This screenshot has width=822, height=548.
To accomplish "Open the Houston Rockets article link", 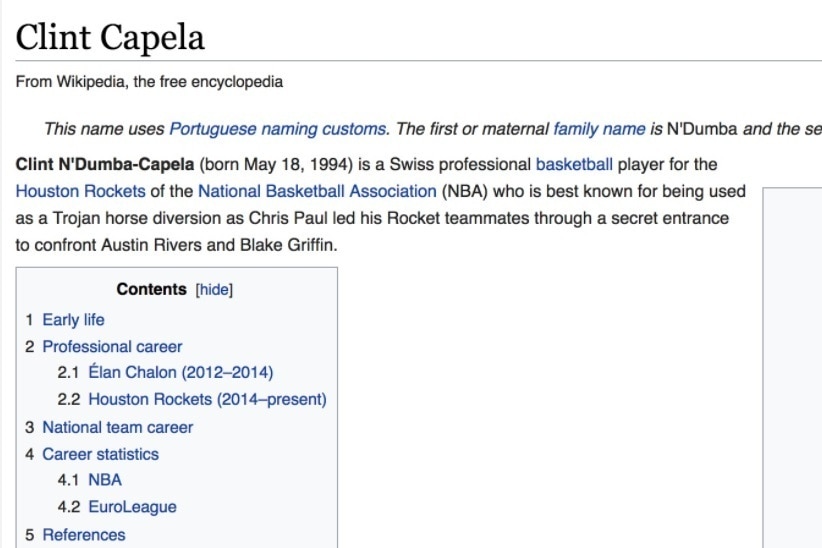I will [81, 191].
